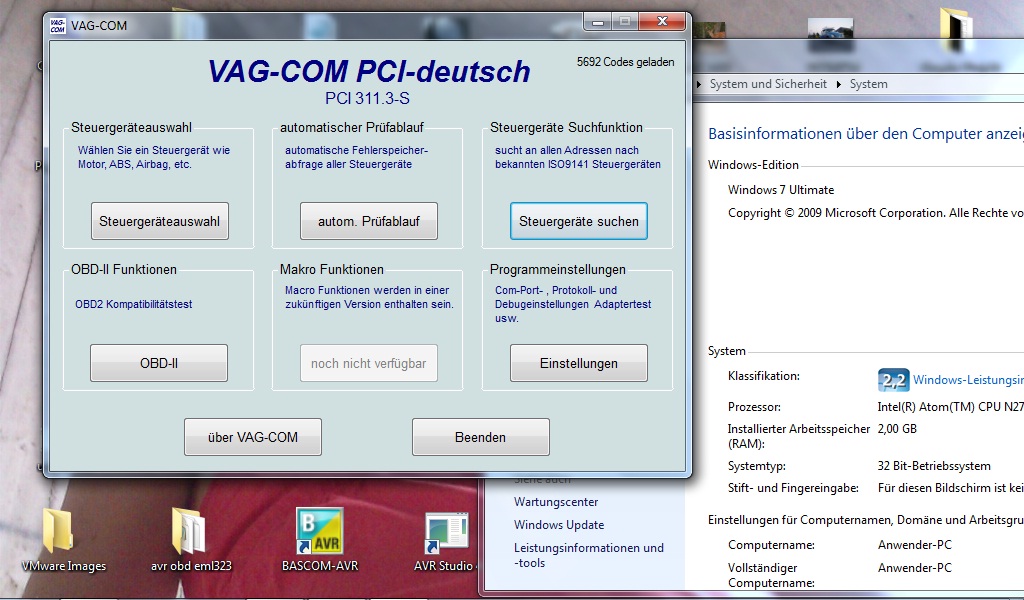
Task: Click the VAG-COM title bar icon
Action: tap(60, 25)
